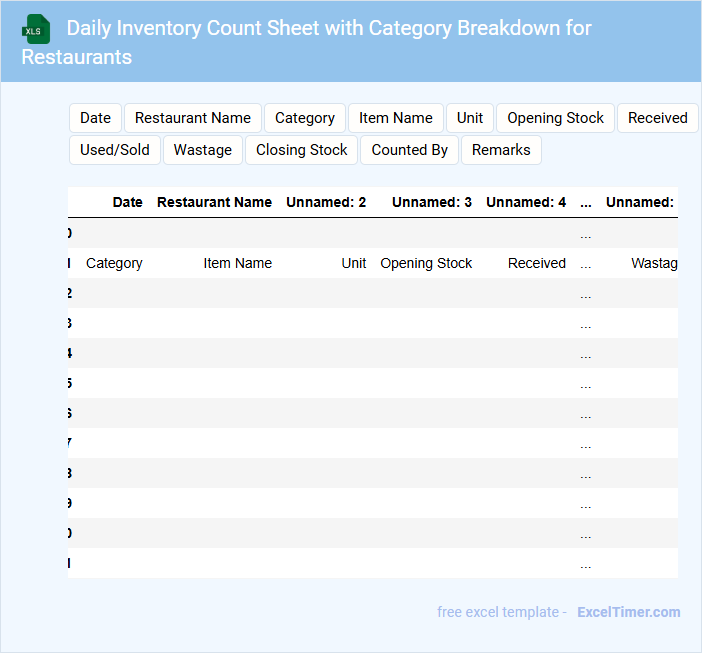Choose the Category tag button
This screenshot has width=702, height=653.
[305, 118]
